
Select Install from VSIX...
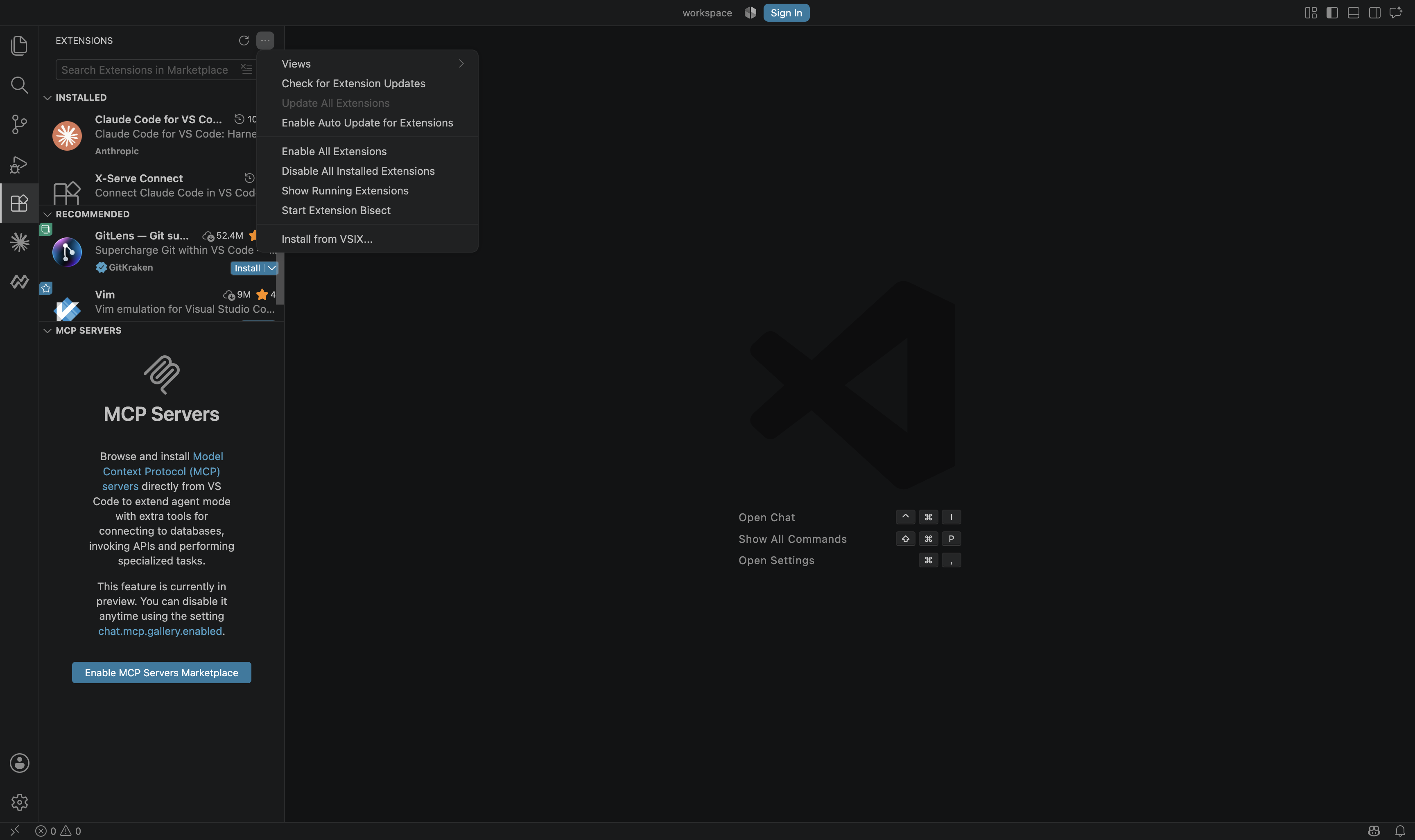pos(367,239)
